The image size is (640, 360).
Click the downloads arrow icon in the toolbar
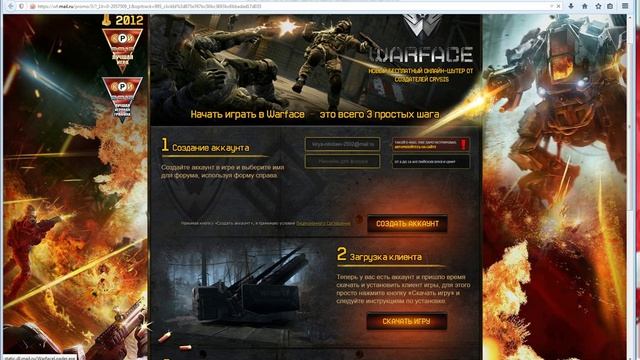(x=571, y=6)
